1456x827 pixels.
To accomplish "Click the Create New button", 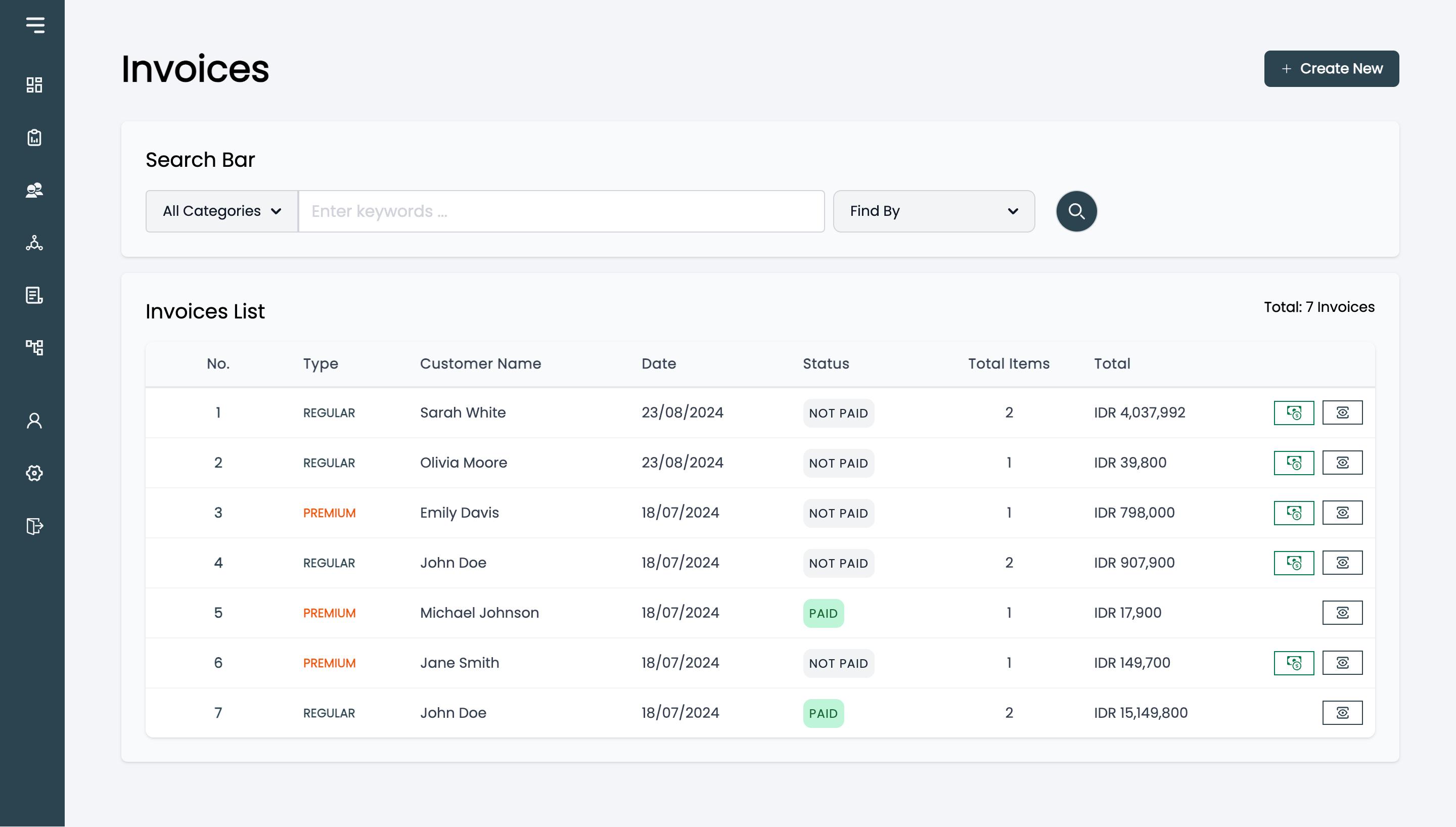I will pos(1331,69).
